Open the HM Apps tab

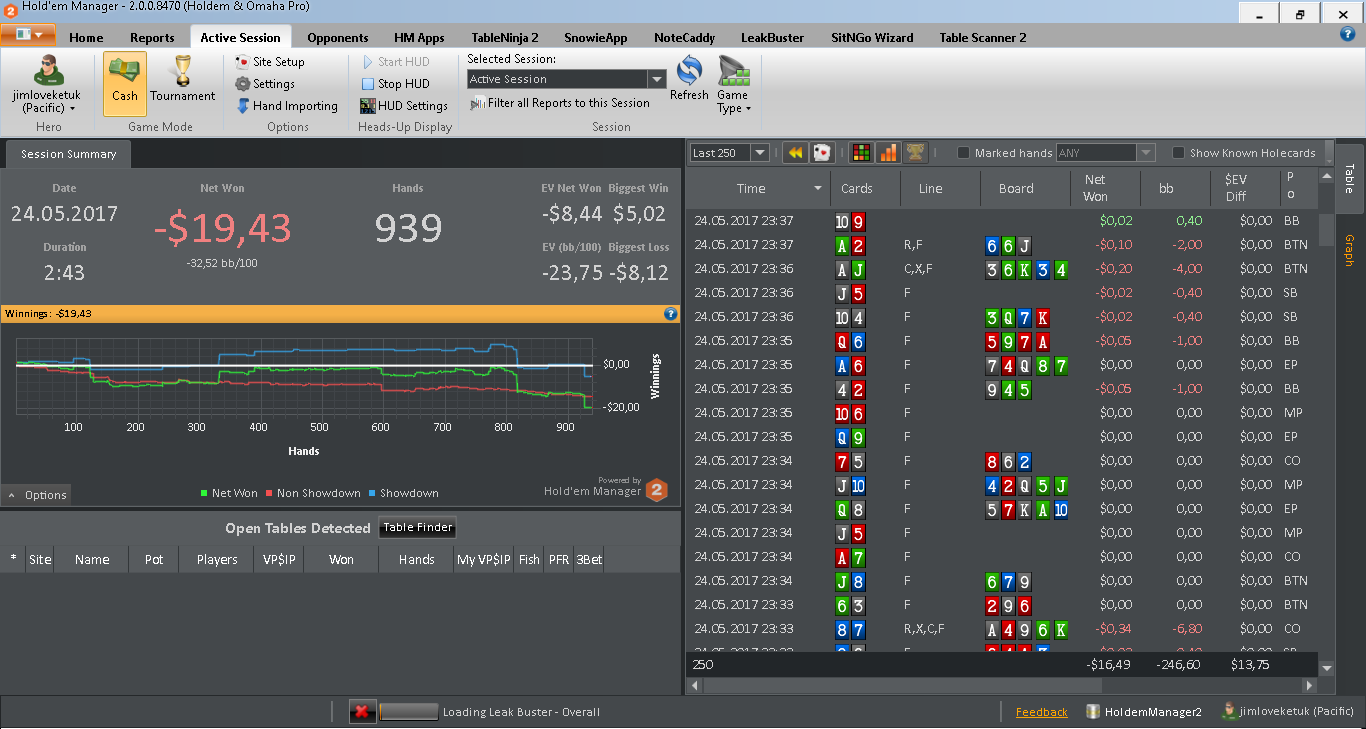coord(419,38)
